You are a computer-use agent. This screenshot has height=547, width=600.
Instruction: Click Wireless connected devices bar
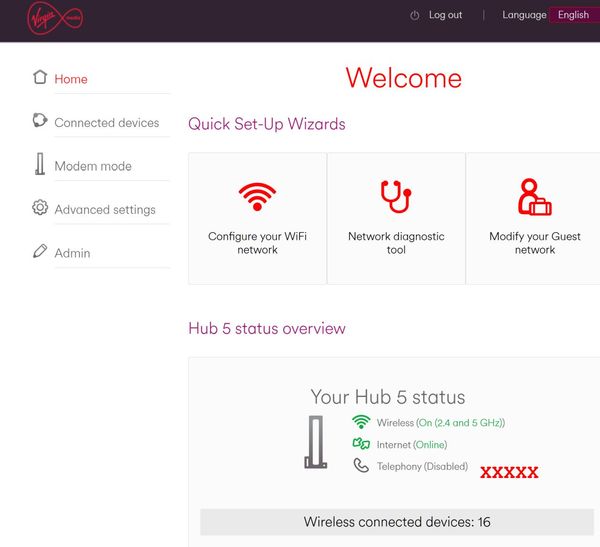pyautogui.click(x=397, y=522)
